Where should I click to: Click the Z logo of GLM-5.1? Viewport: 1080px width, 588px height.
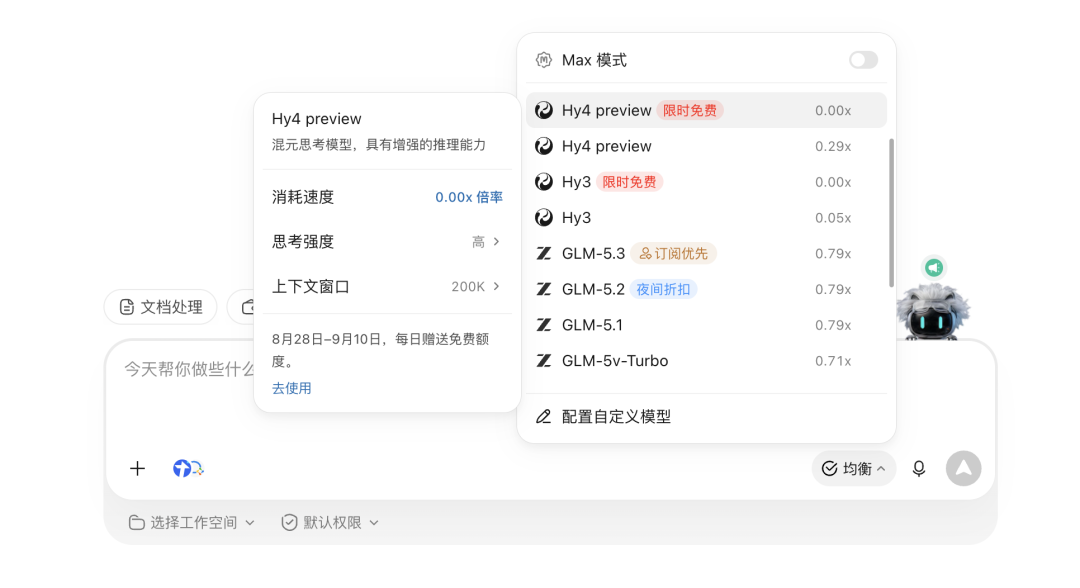click(x=544, y=325)
